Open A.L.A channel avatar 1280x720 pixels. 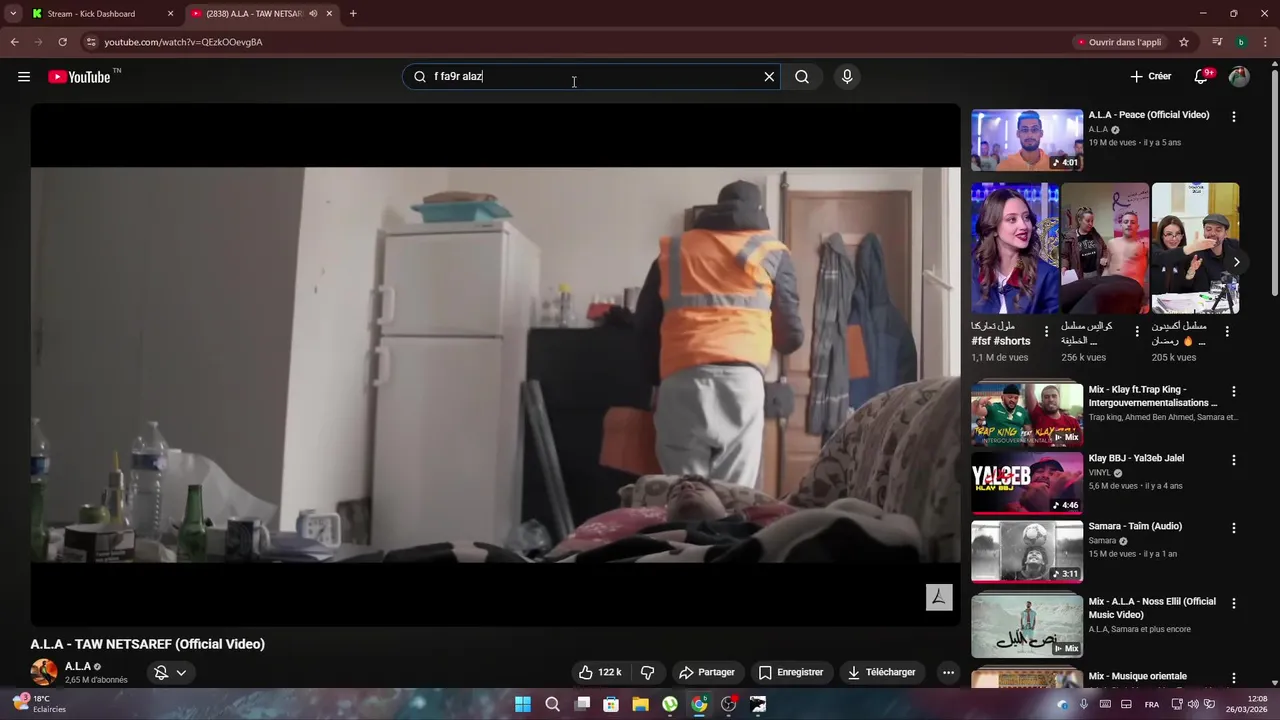tap(44, 672)
